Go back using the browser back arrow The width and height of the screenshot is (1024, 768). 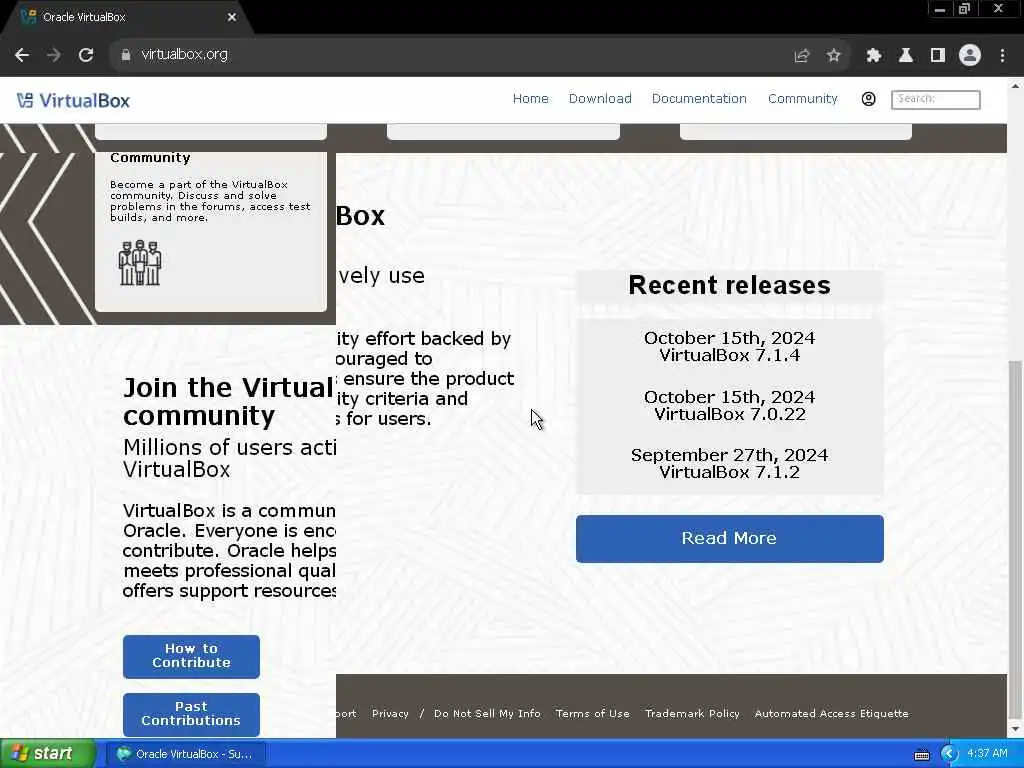[22, 55]
